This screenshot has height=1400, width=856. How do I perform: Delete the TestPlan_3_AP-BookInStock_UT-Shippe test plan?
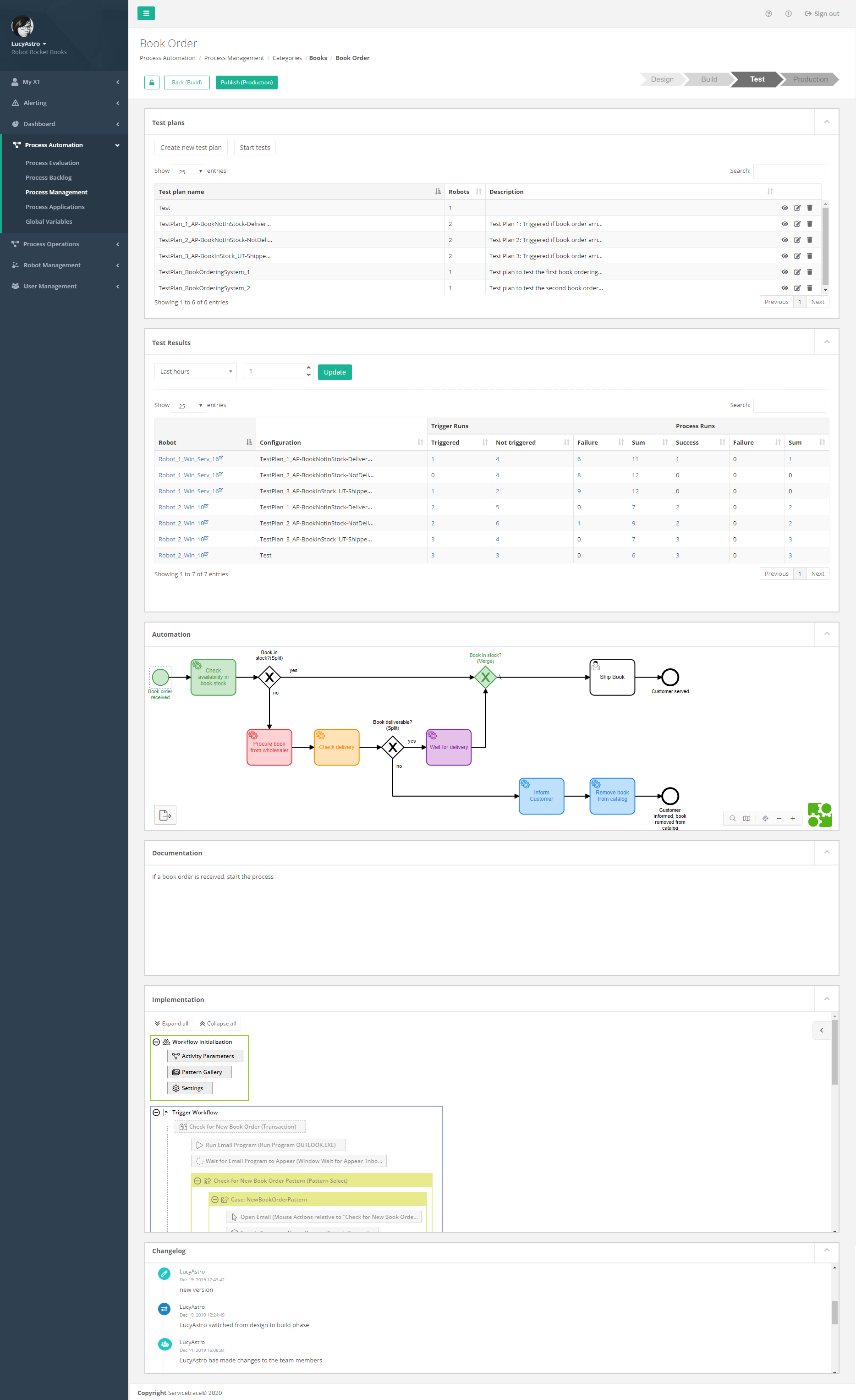coord(809,256)
